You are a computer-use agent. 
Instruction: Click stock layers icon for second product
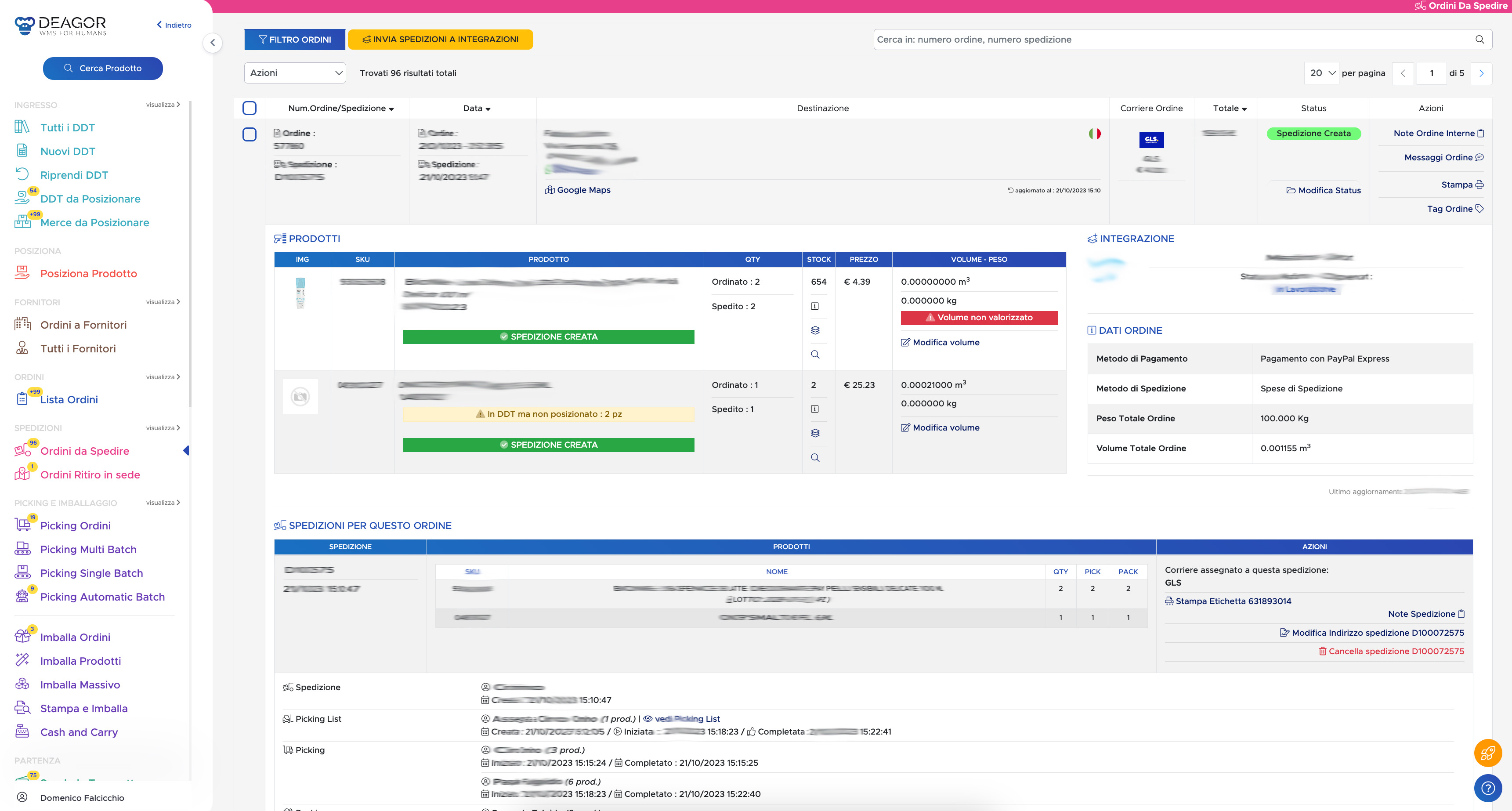pyautogui.click(x=815, y=433)
